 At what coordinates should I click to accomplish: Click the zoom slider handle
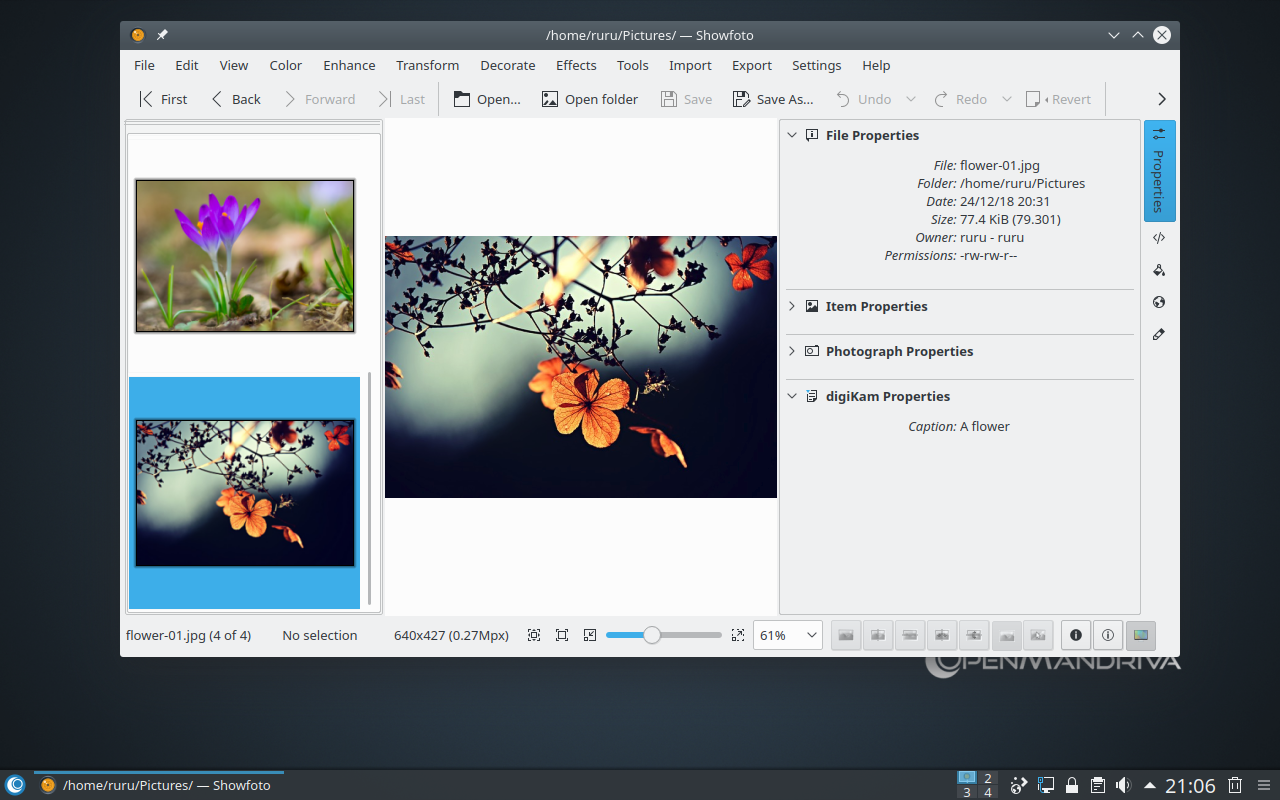651,635
